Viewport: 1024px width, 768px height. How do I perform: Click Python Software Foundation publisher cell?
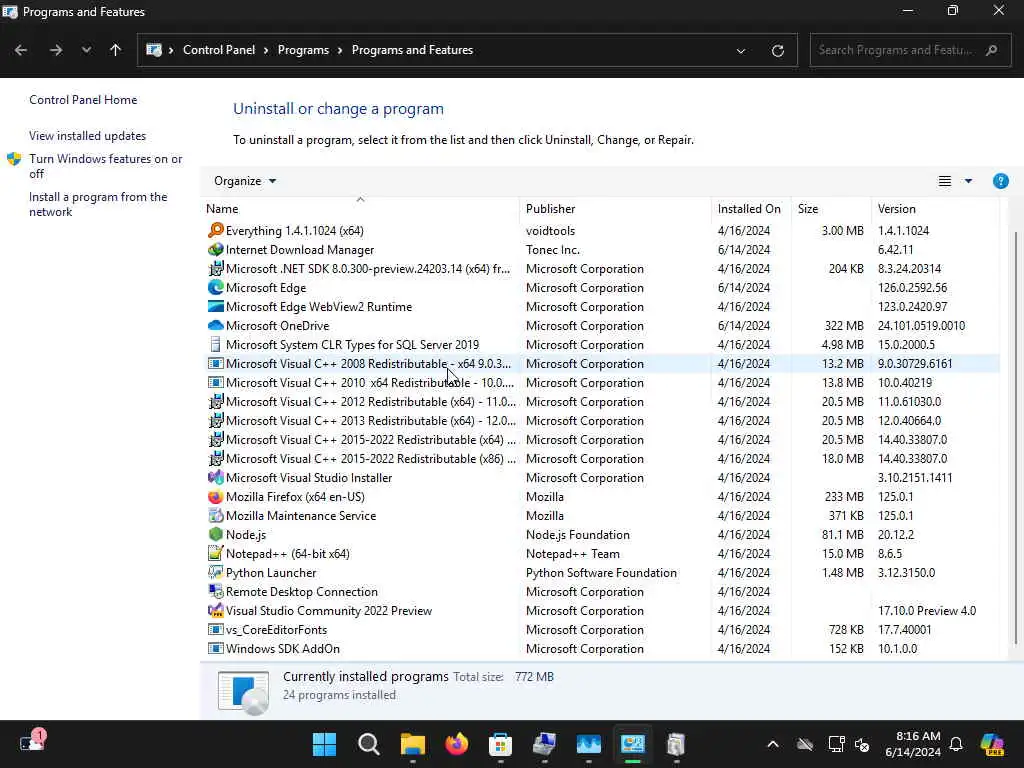coord(601,572)
